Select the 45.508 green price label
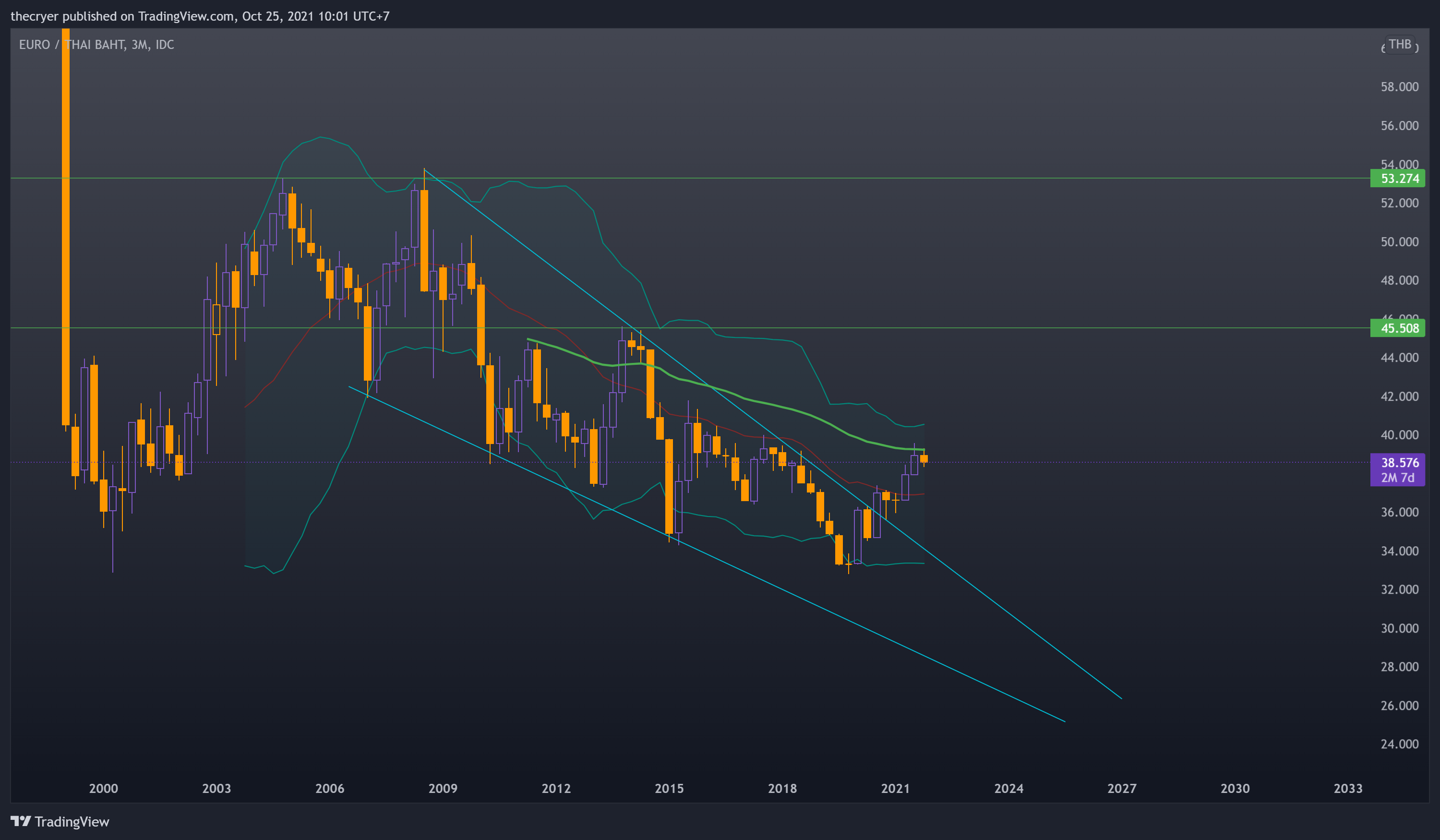 click(1397, 328)
